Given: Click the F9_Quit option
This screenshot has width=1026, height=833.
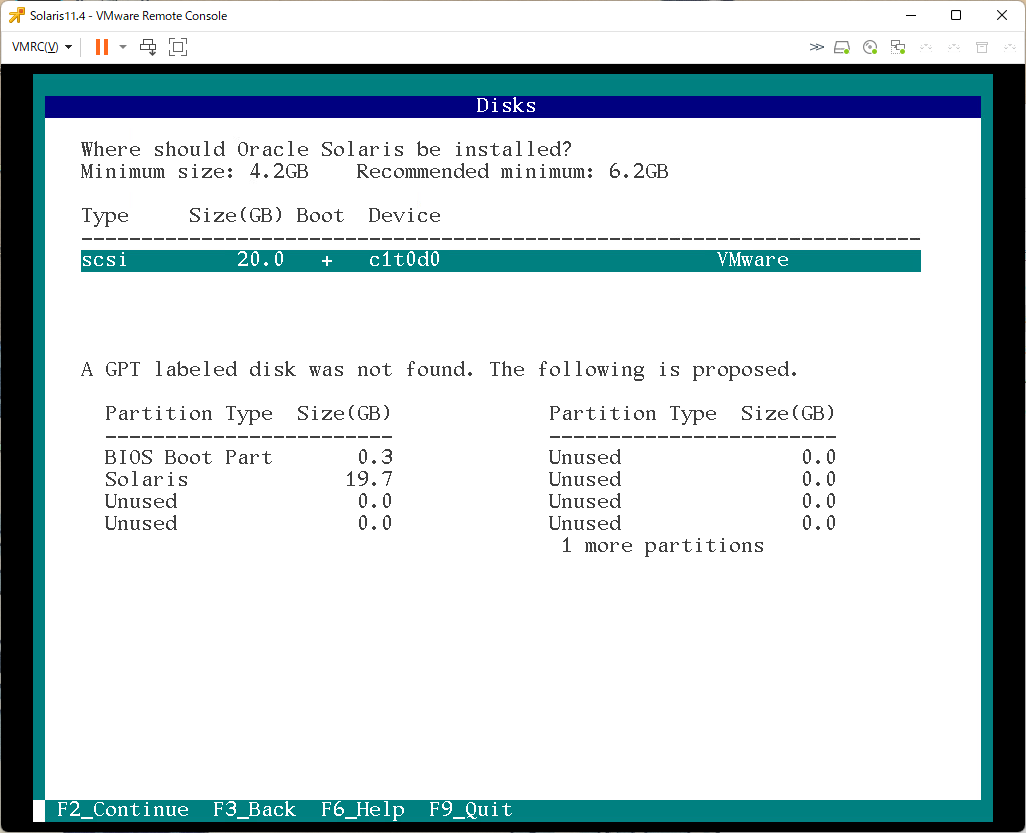Looking at the screenshot, I should 470,809.
